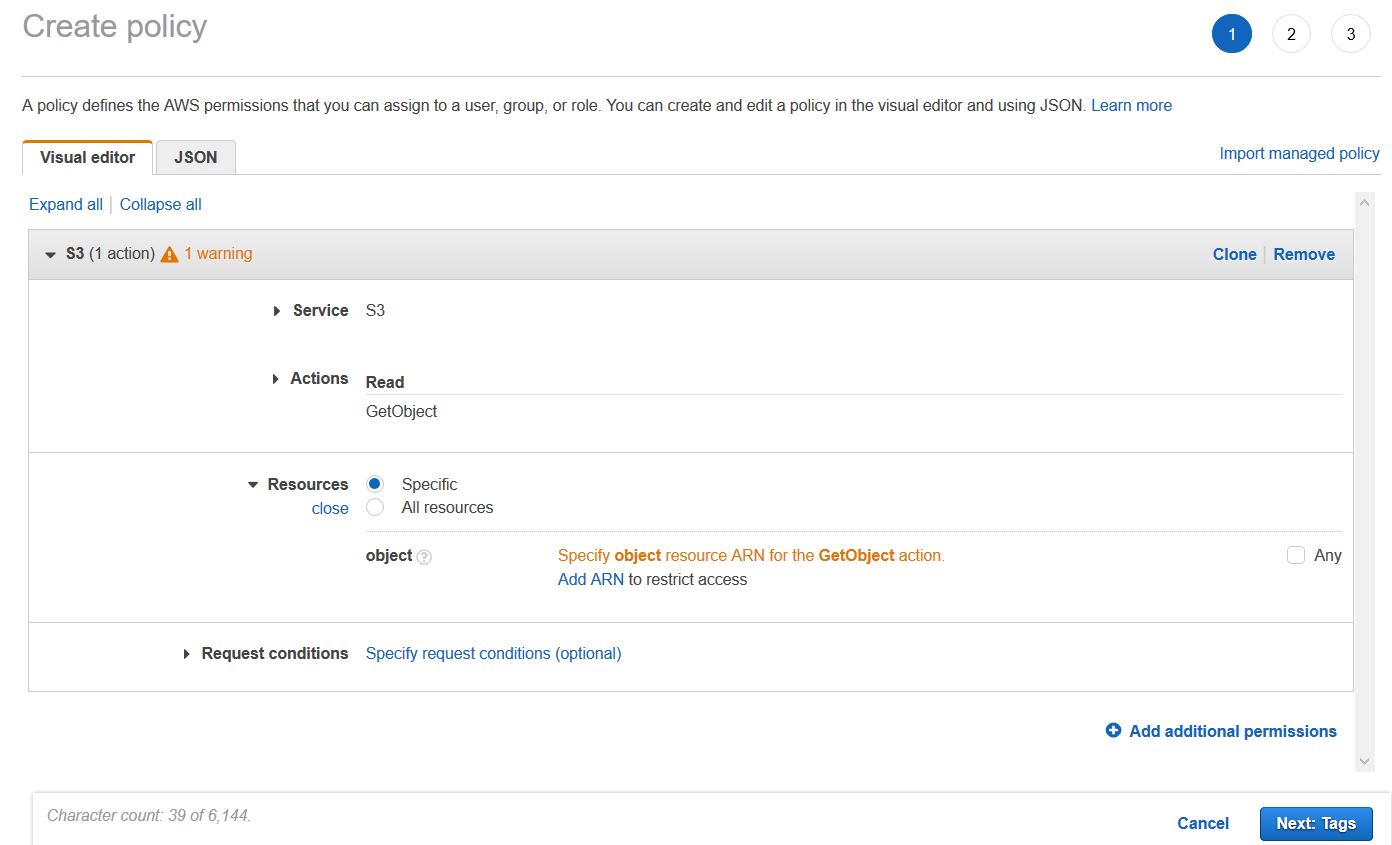Switch to the Visual editor tab
This screenshot has height=845, width=1392.
pos(87,157)
